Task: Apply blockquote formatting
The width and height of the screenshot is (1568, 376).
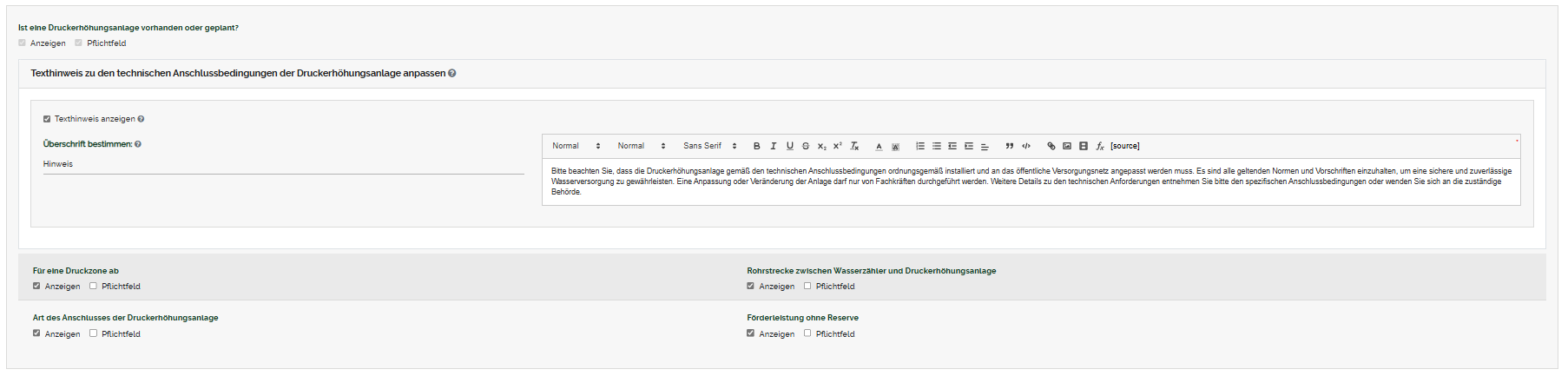Action: tap(1009, 146)
